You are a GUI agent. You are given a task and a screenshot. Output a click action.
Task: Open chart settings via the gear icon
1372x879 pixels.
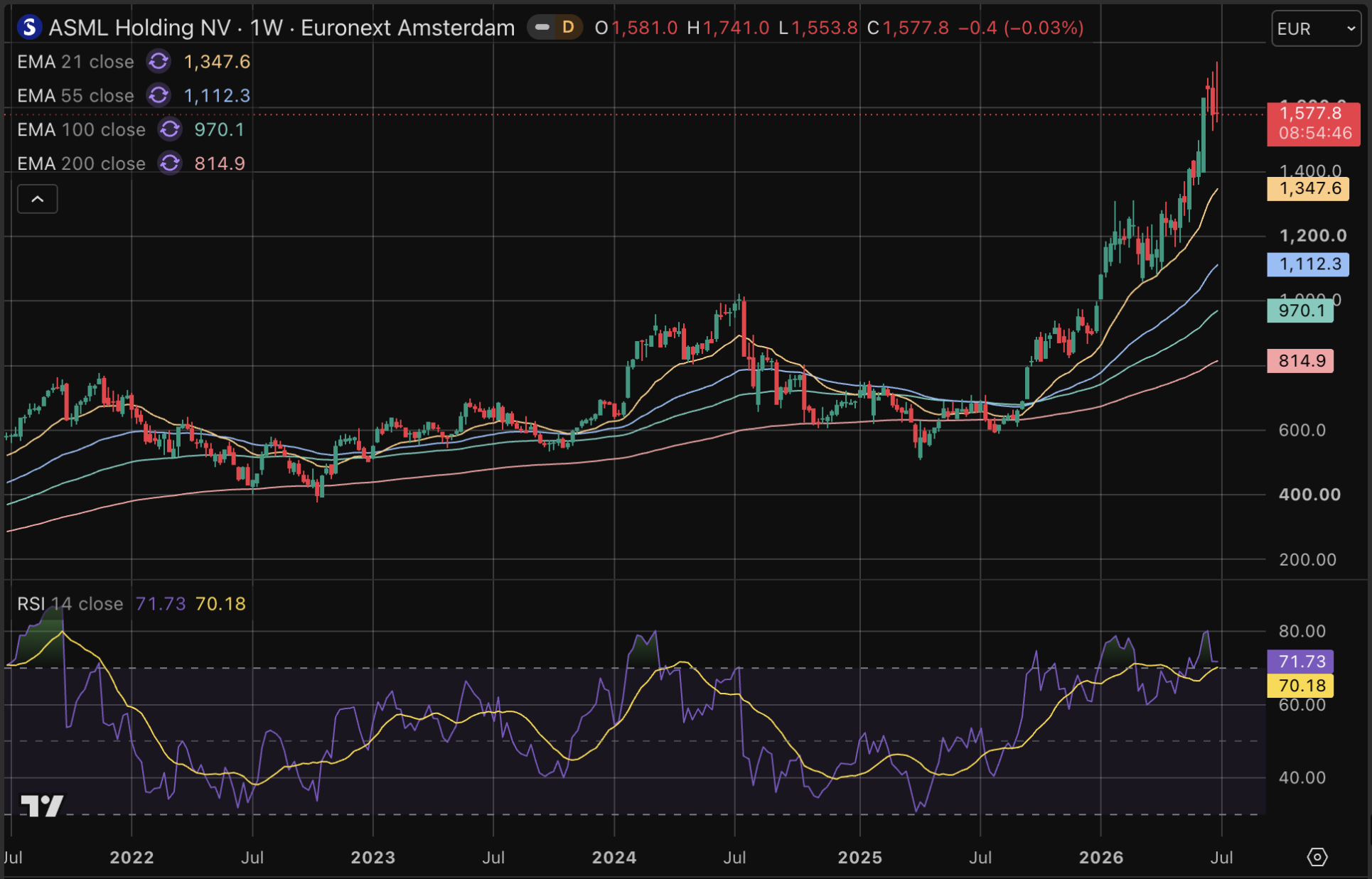coord(1317,857)
